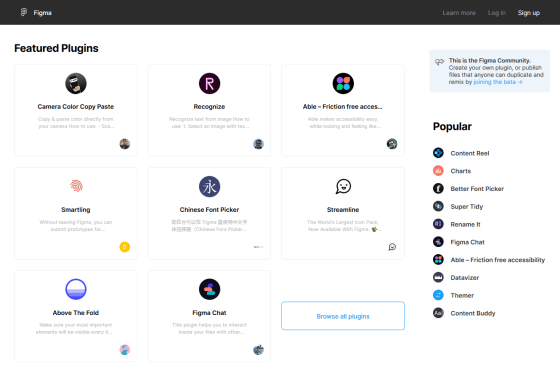The image size is (560, 367).
Task: Click Smartling description about submitting prototypes
Action: click(x=76, y=226)
